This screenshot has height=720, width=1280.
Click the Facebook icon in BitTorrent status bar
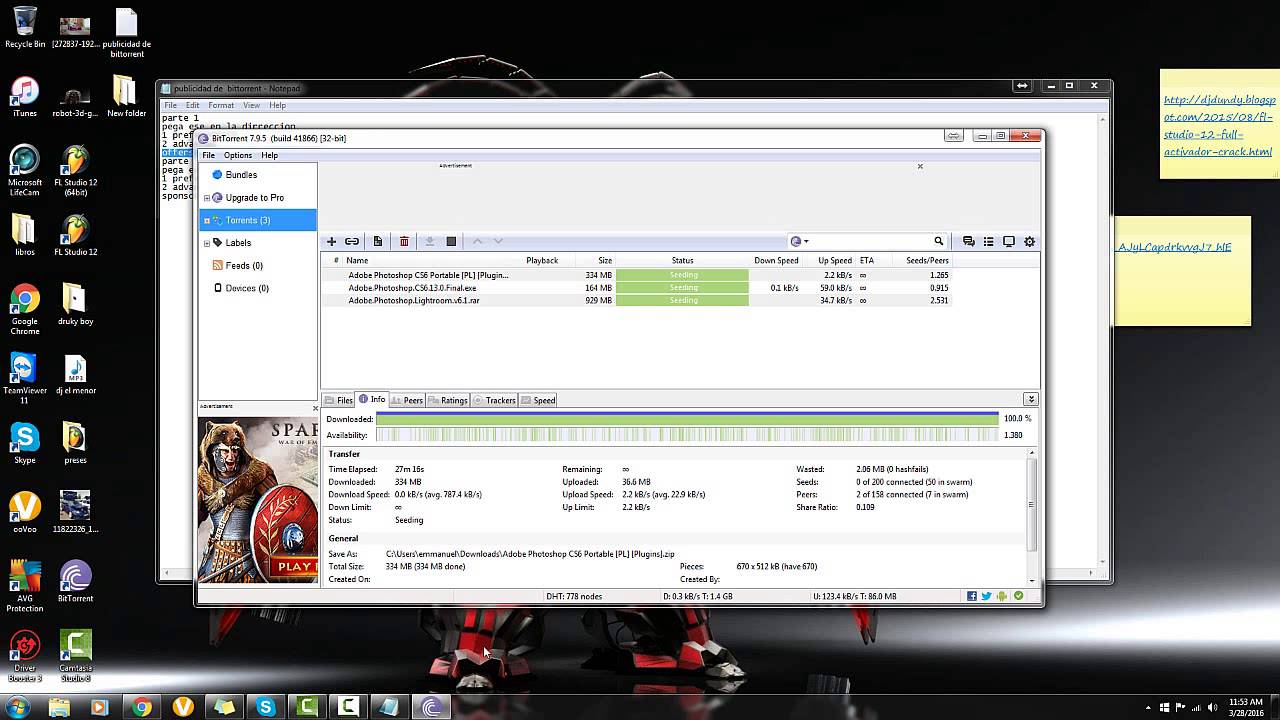pos(972,596)
